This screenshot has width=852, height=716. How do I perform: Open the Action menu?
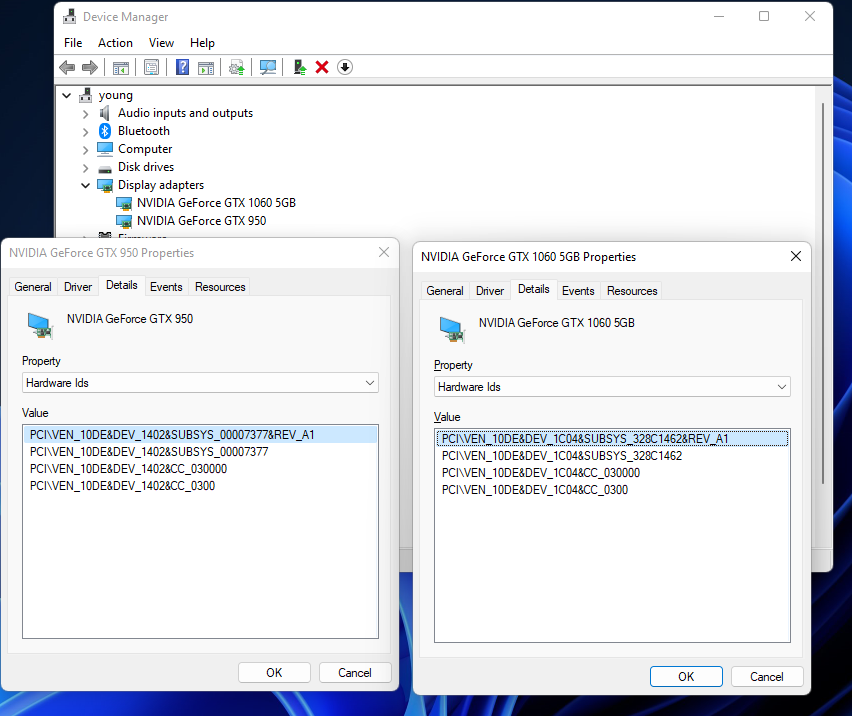tap(115, 43)
